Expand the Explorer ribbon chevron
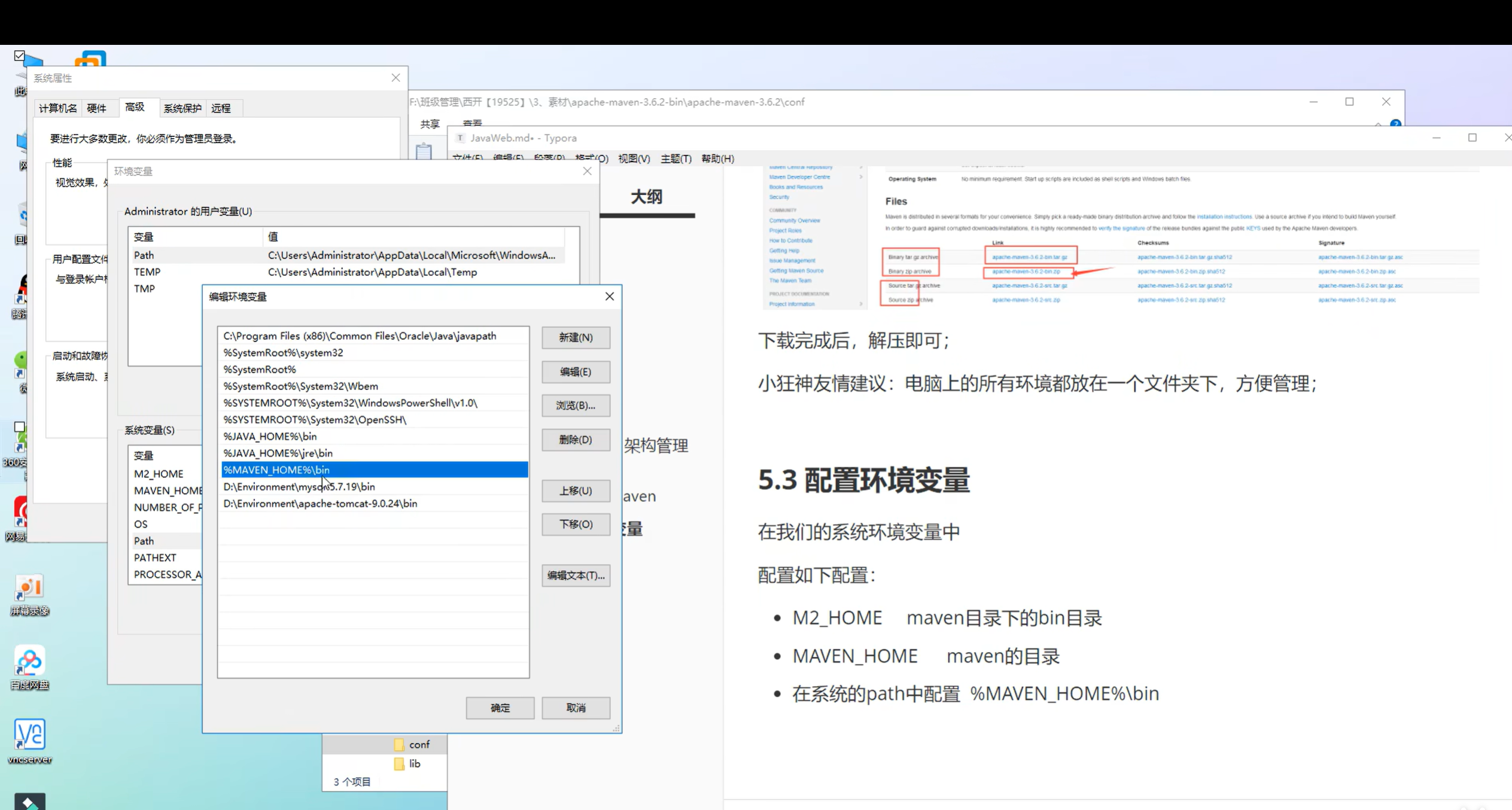The width and height of the screenshot is (1512, 810). (1378, 124)
